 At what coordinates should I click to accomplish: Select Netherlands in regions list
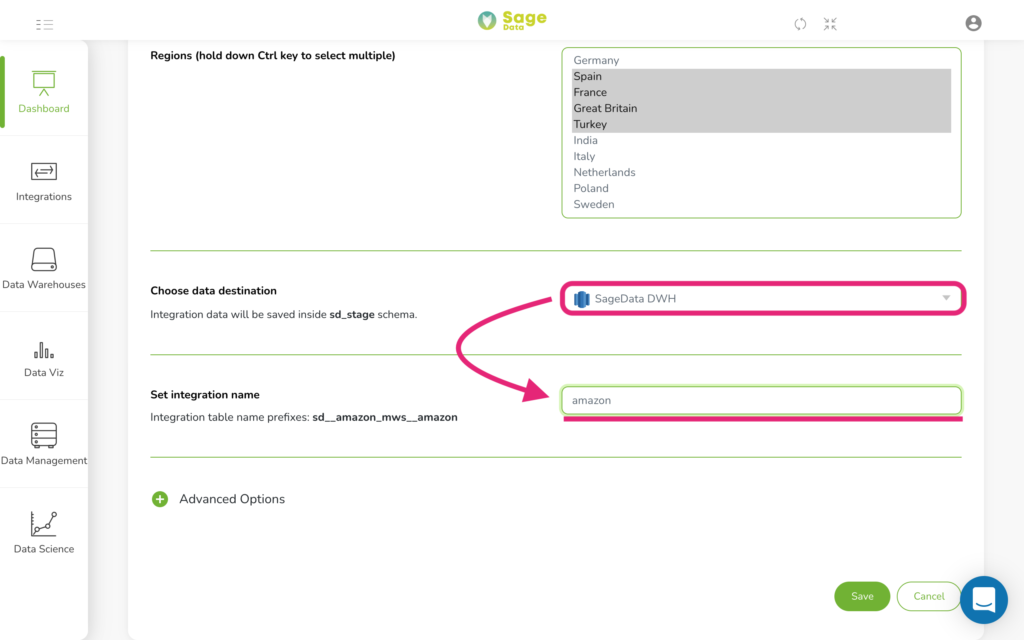tap(761, 172)
